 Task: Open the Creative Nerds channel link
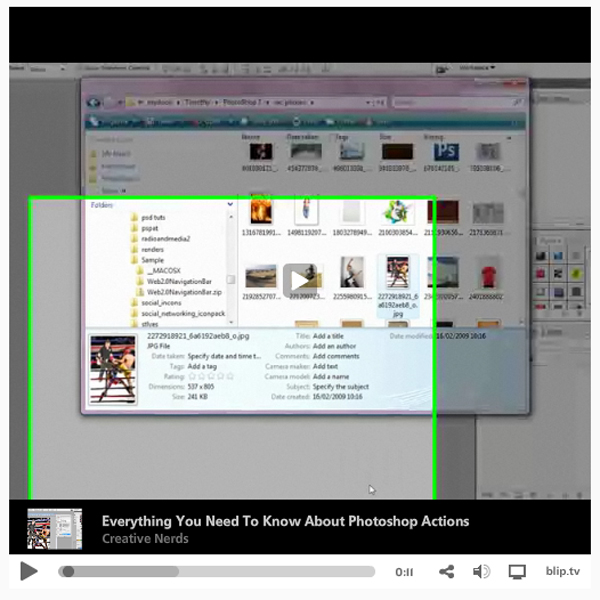point(145,539)
